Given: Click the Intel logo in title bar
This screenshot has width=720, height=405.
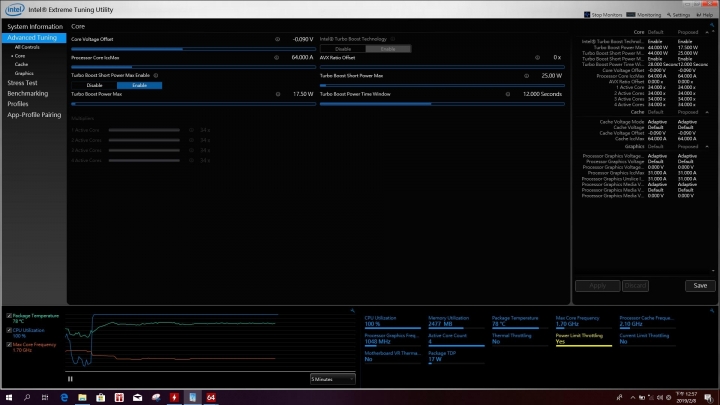Looking at the screenshot, I should point(15,9).
